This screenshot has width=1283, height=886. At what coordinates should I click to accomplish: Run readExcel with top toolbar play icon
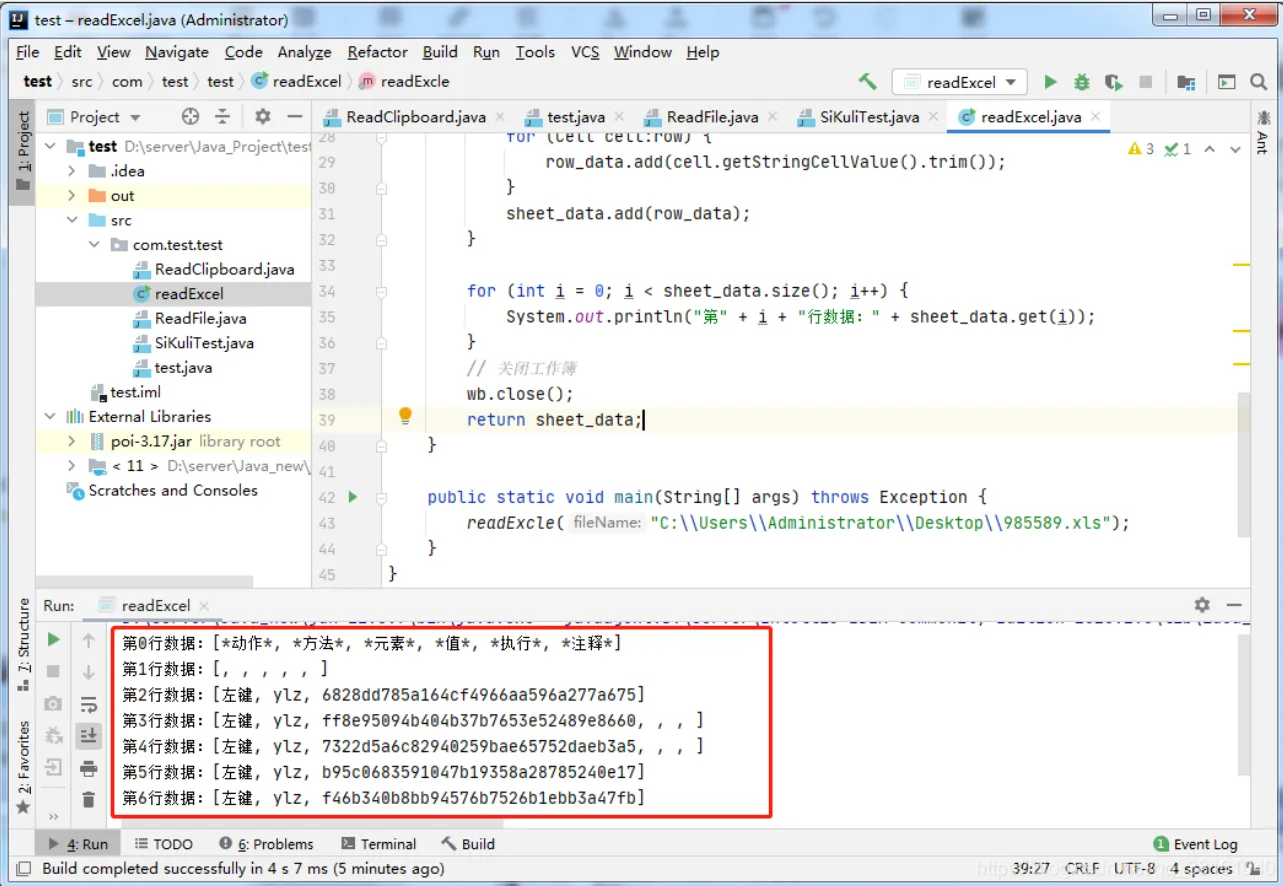(x=1050, y=82)
